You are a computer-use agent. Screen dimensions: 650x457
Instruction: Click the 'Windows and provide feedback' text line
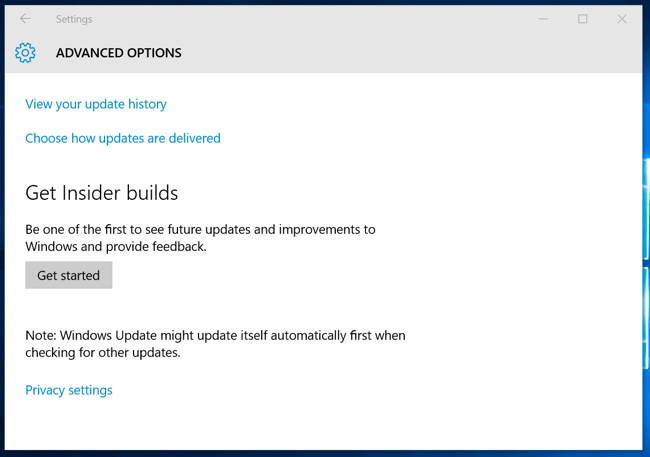[116, 247]
